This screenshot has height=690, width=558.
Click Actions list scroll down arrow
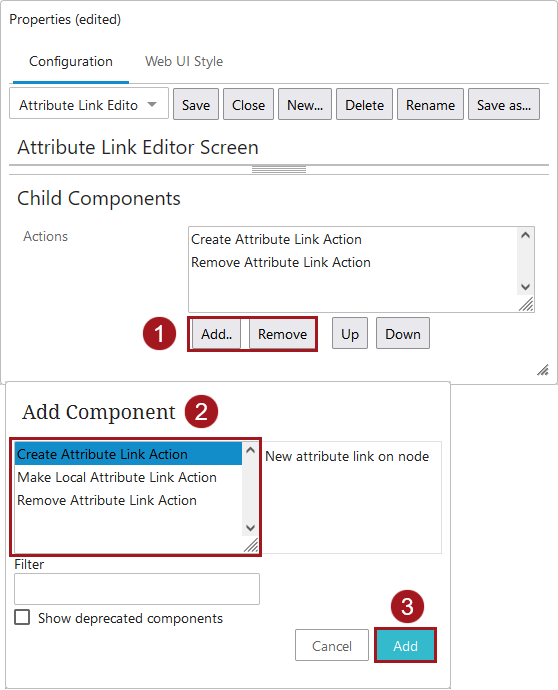point(525,287)
